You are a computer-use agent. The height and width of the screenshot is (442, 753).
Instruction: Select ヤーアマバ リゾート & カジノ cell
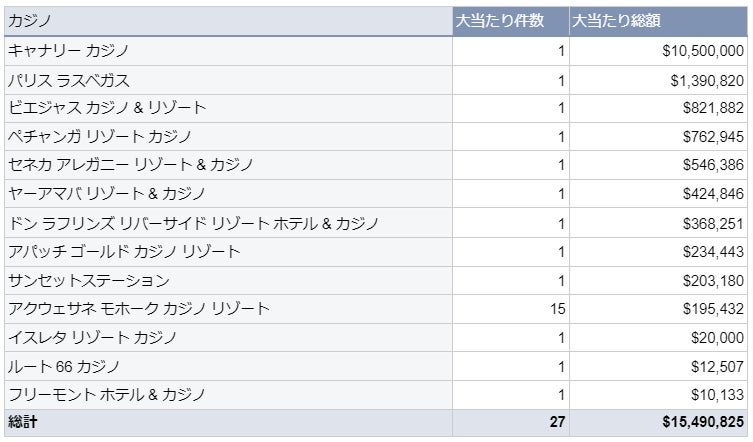[x=228, y=194]
